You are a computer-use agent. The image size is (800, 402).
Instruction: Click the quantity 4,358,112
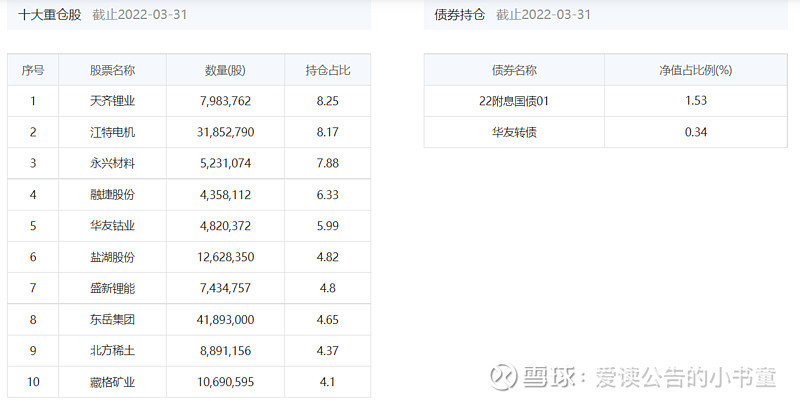point(226,194)
